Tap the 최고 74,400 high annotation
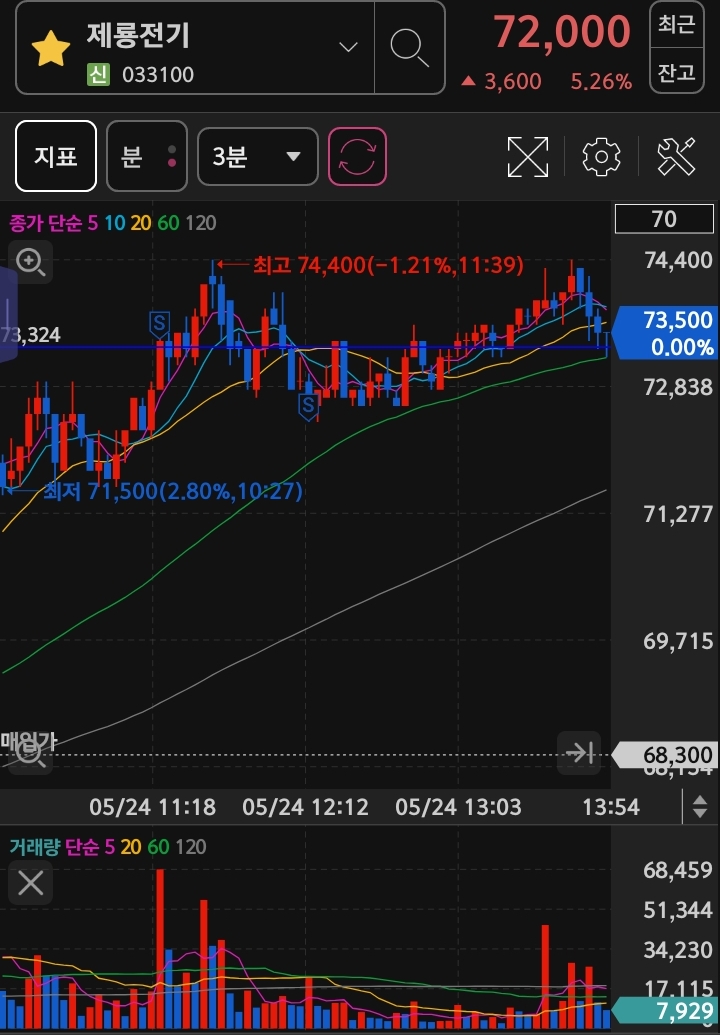This screenshot has width=720, height=1035. pyautogui.click(x=388, y=265)
